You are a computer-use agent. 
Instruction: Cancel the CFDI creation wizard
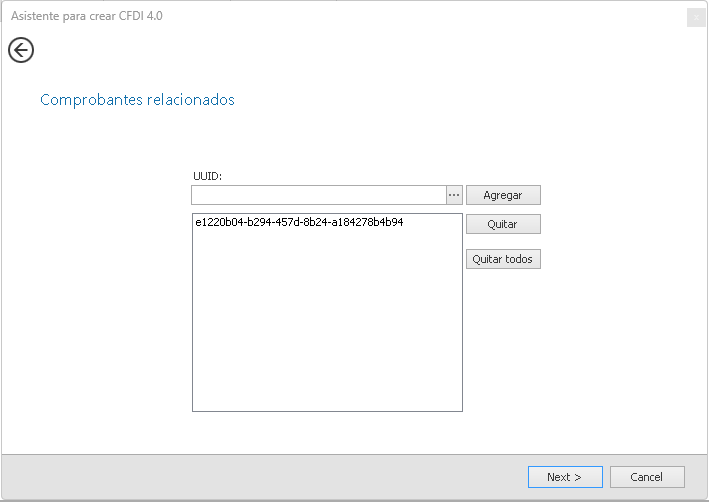coord(647,477)
